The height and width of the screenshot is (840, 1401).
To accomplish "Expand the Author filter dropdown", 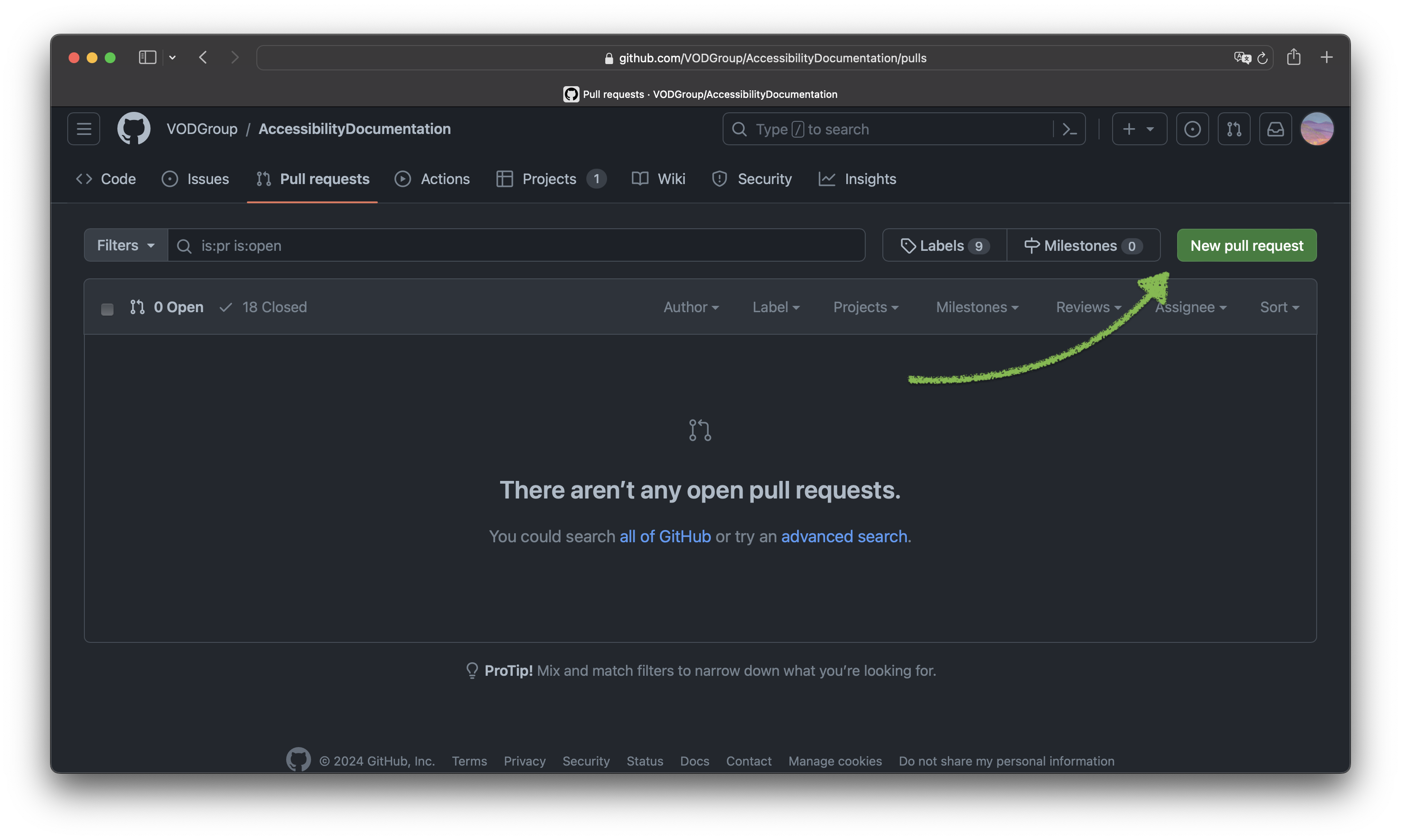I will pos(691,307).
